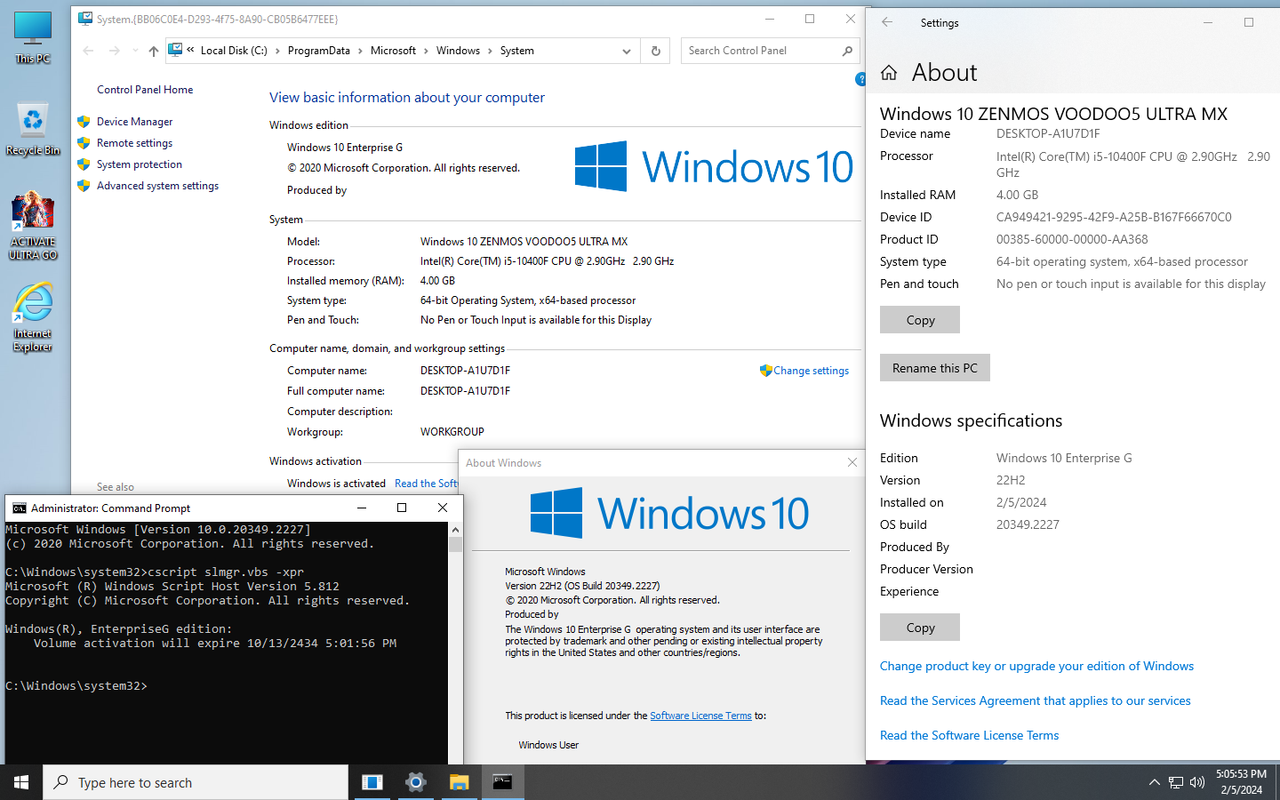Click the computer icon in the address bar

(x=175, y=50)
